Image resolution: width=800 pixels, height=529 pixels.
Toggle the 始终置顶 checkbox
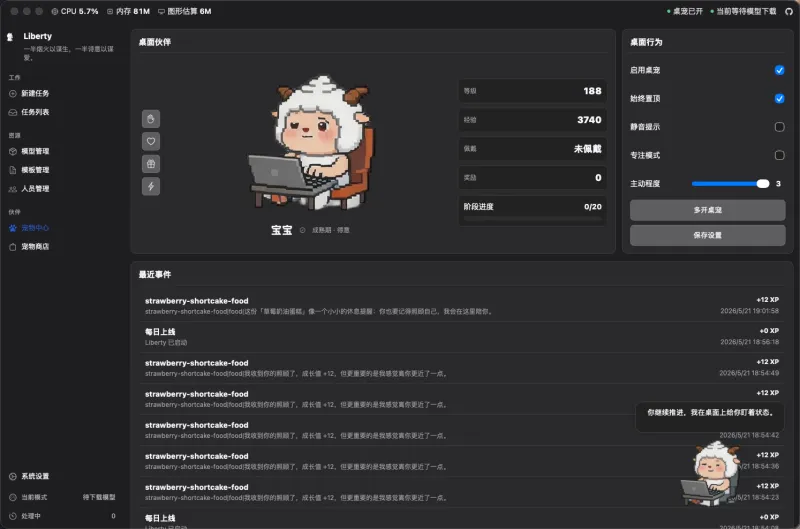(x=779, y=99)
